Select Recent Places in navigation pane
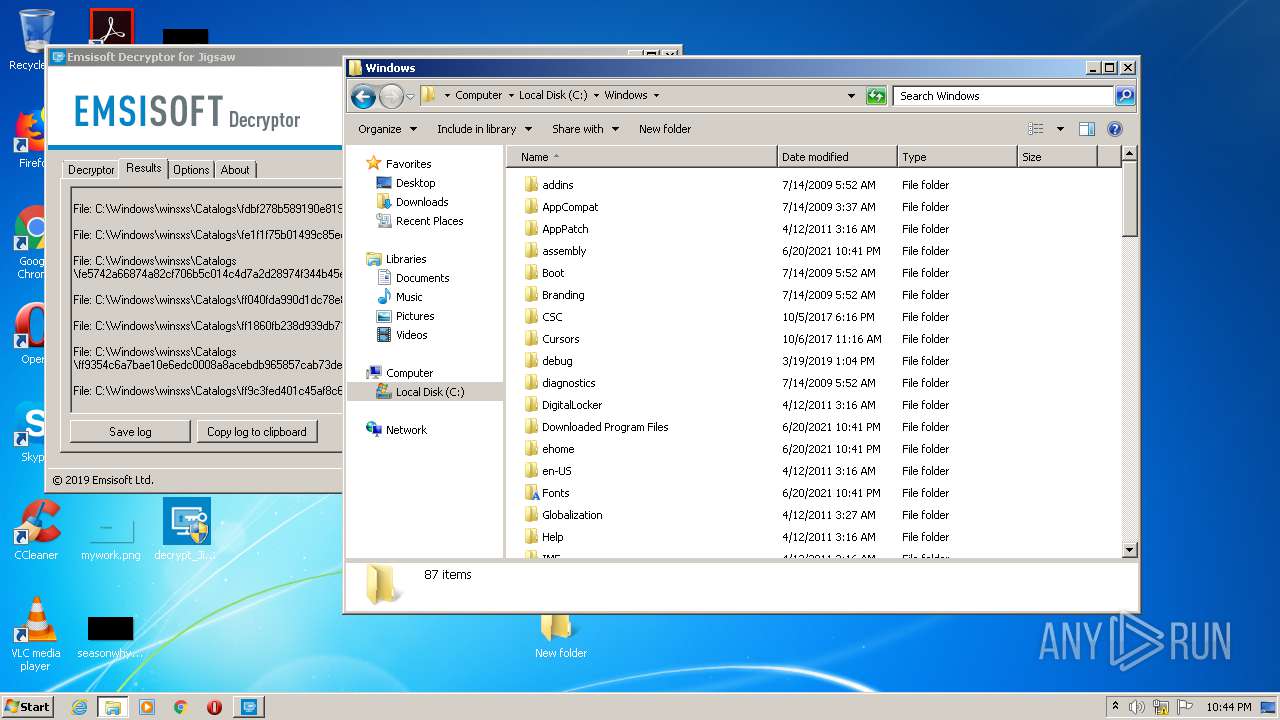 (420, 221)
